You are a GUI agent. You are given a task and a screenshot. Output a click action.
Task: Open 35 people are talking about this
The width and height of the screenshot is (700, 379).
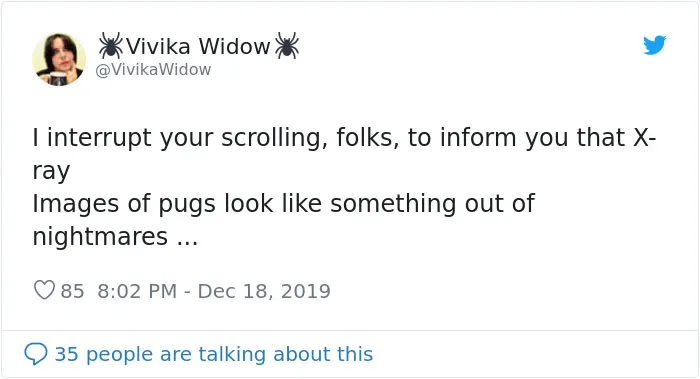click(x=214, y=354)
